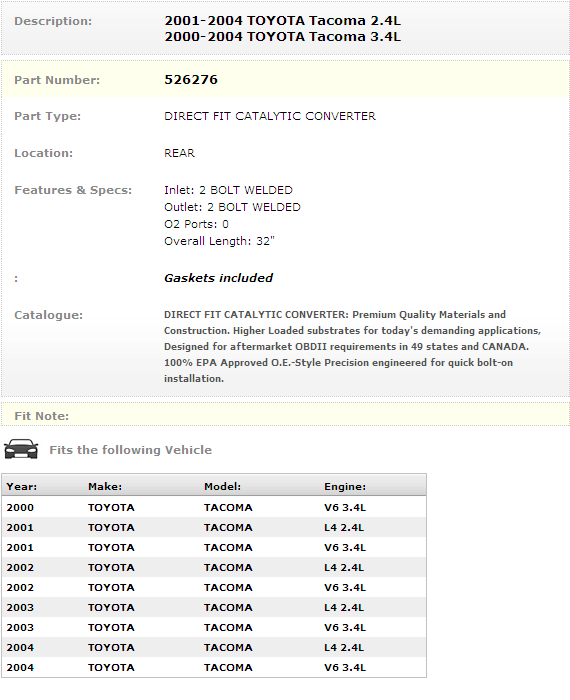
Task: Select the 2000 Toyota Tacoma V6 3.4L row
Action: (x=214, y=507)
